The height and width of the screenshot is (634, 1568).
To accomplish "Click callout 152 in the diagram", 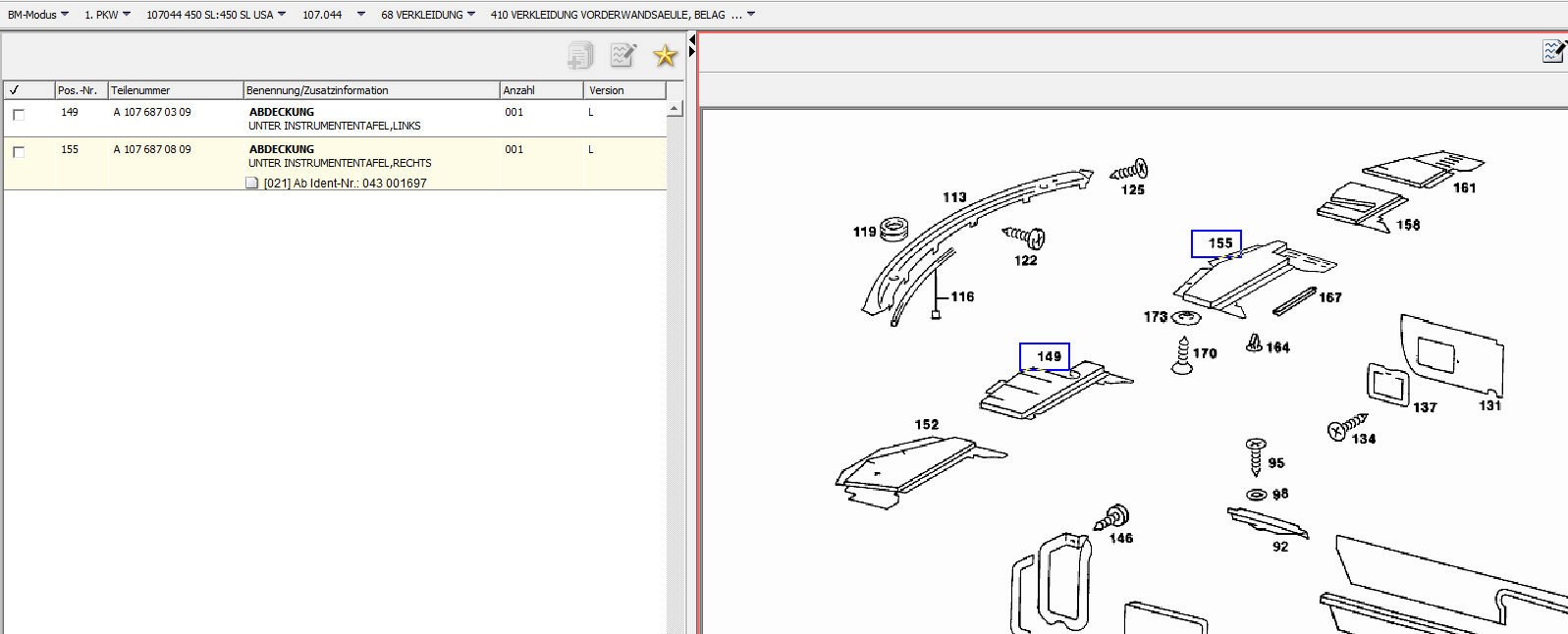I will (x=927, y=425).
